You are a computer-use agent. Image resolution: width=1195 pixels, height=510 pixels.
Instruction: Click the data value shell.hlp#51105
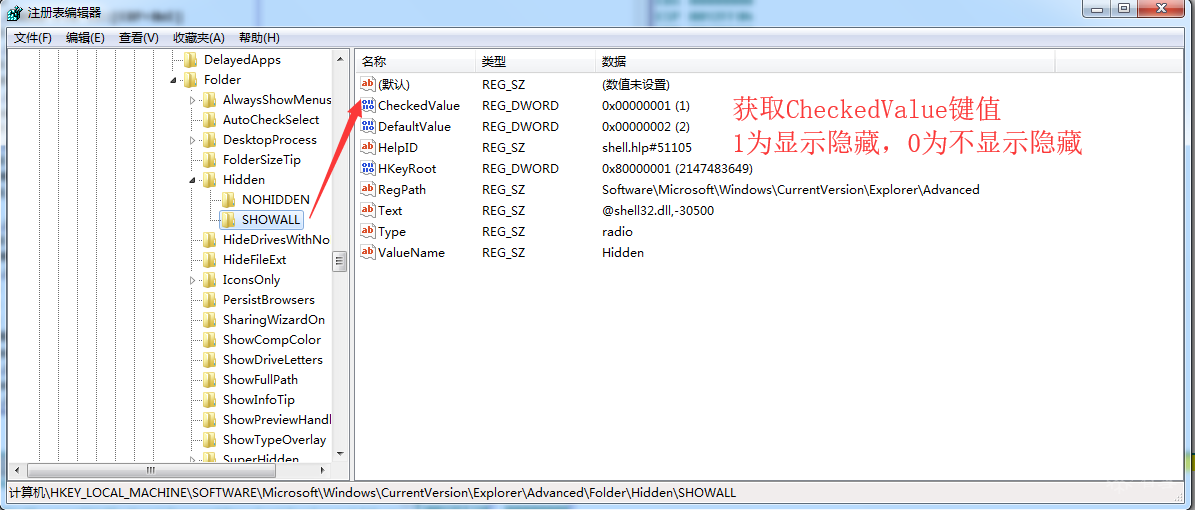point(647,147)
